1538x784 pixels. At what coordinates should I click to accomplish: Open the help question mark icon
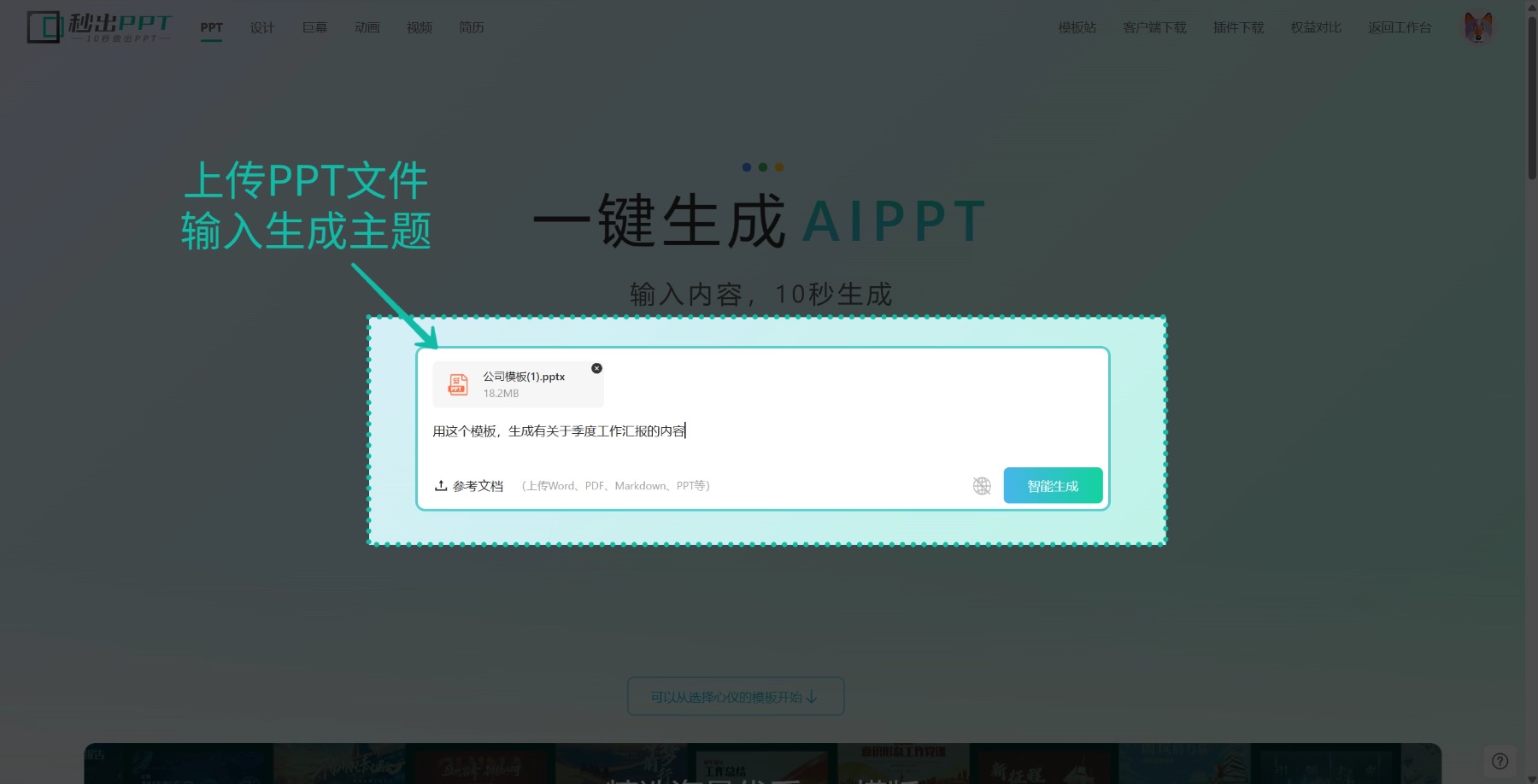[1500, 761]
